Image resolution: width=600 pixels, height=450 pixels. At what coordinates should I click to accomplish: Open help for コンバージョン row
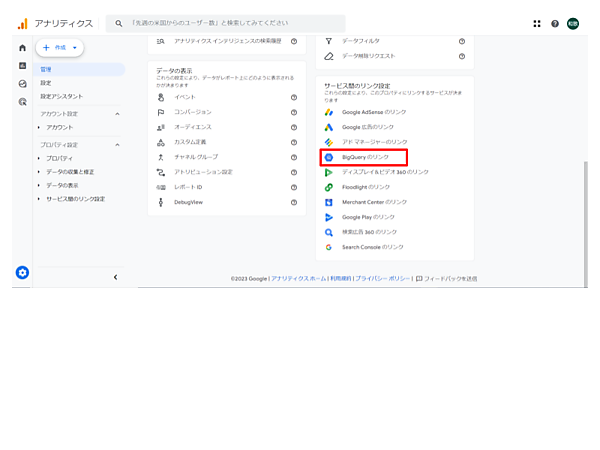294,112
